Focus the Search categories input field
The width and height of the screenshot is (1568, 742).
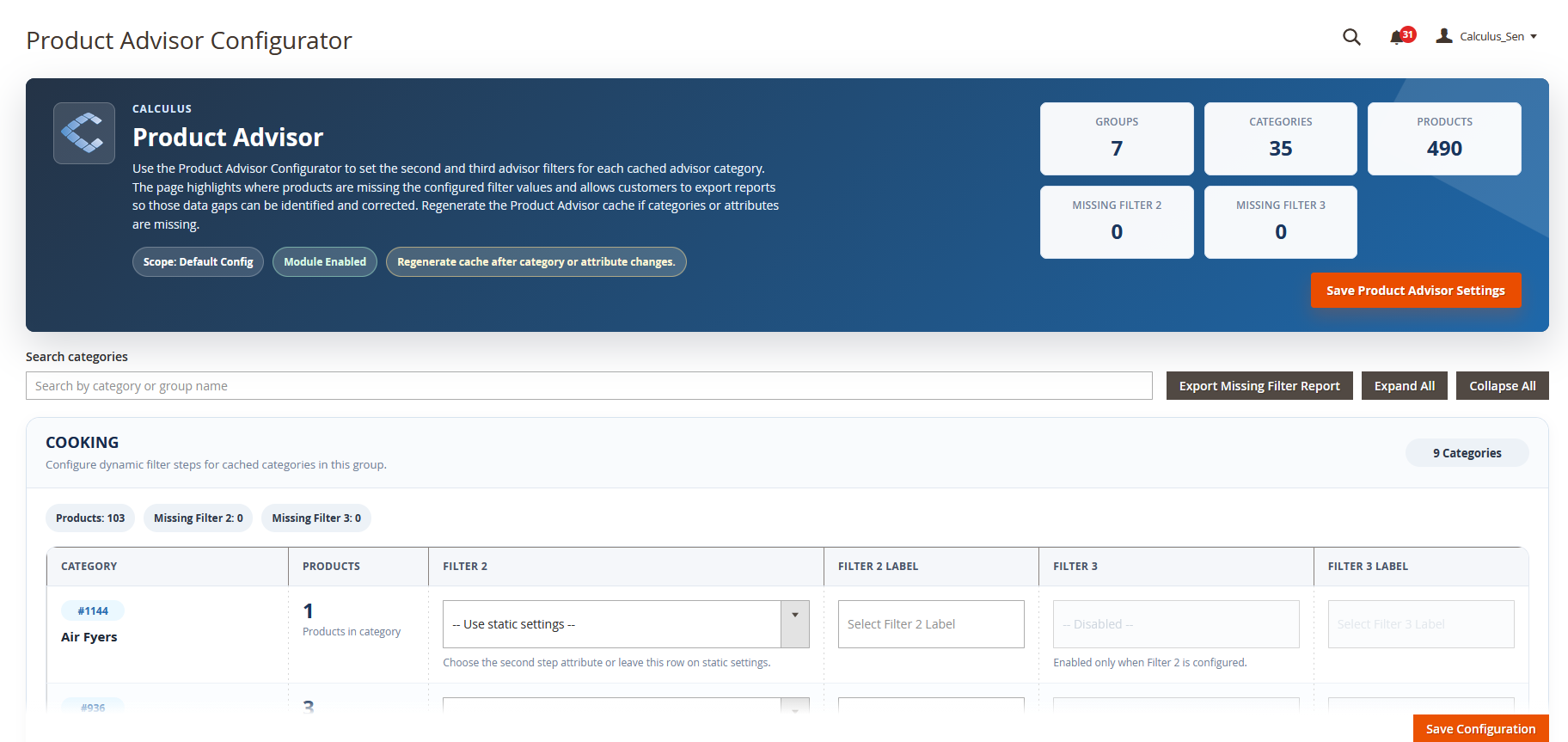pos(589,386)
